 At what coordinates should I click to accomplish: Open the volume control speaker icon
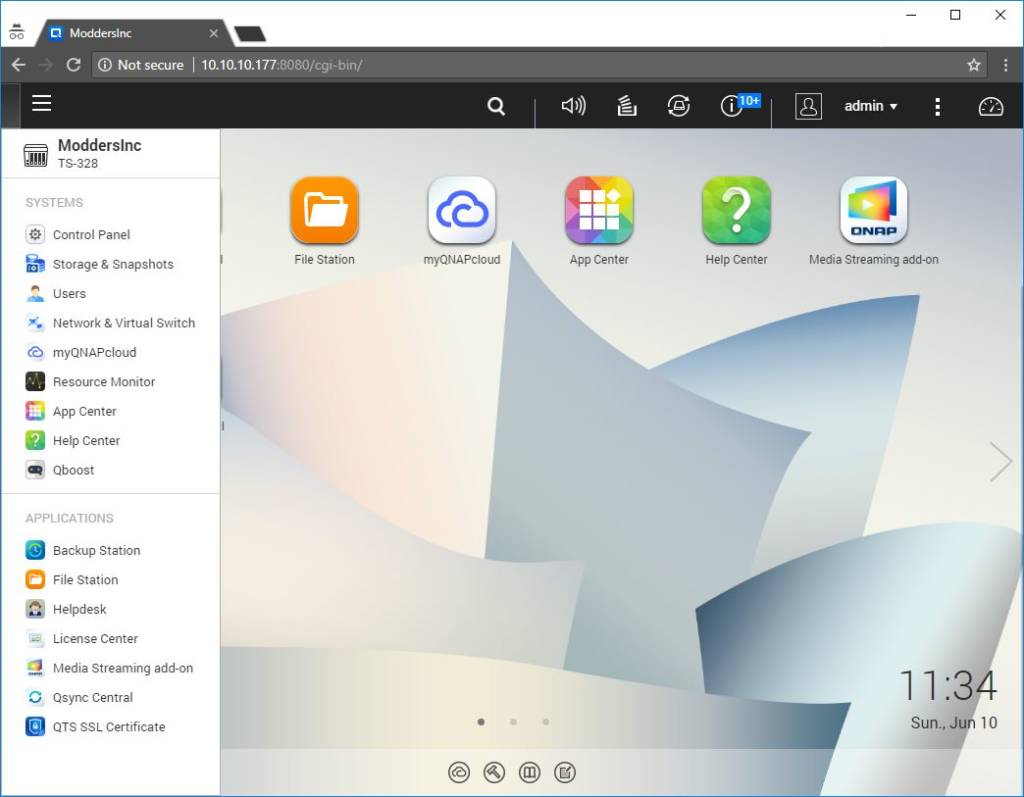573,106
